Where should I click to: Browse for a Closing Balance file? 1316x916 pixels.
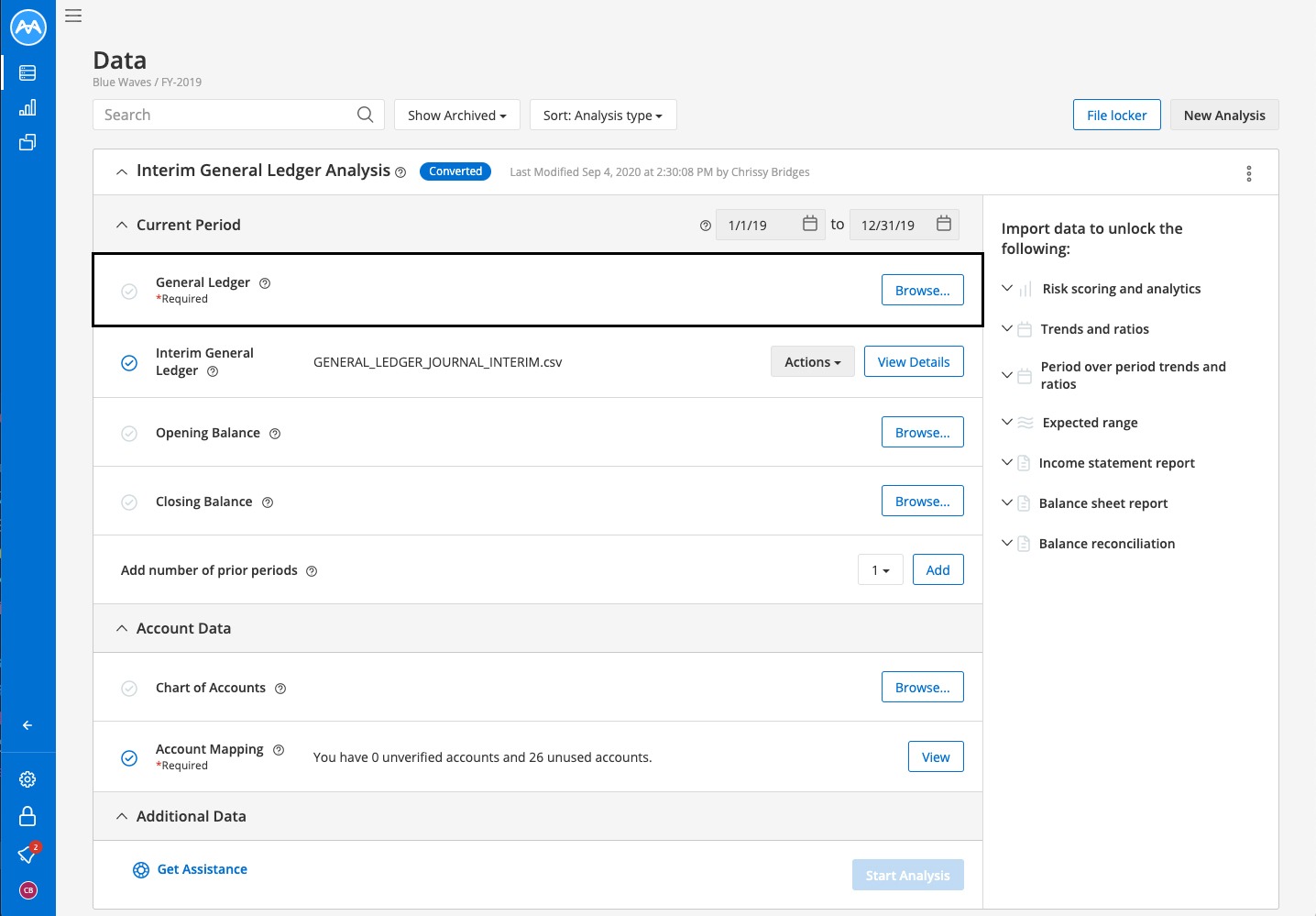(x=923, y=501)
